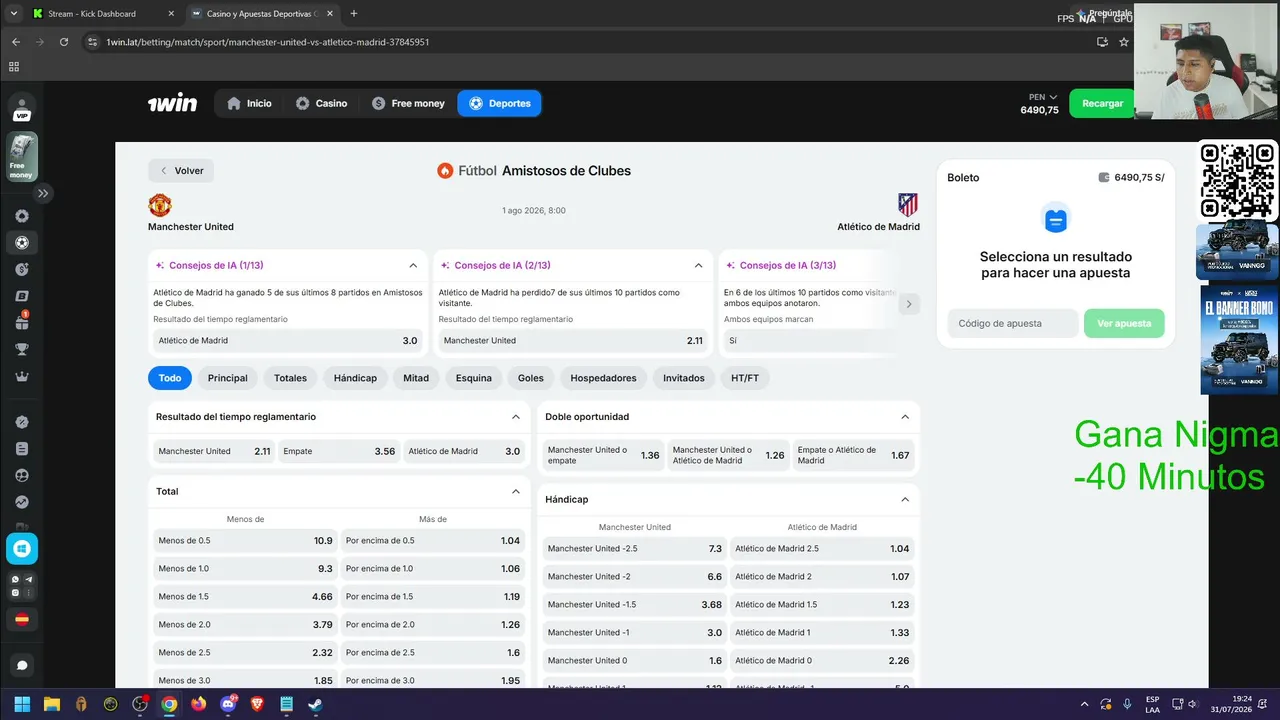Click the Atlético de Madrid crest
The height and width of the screenshot is (720, 1280).
coord(908,205)
